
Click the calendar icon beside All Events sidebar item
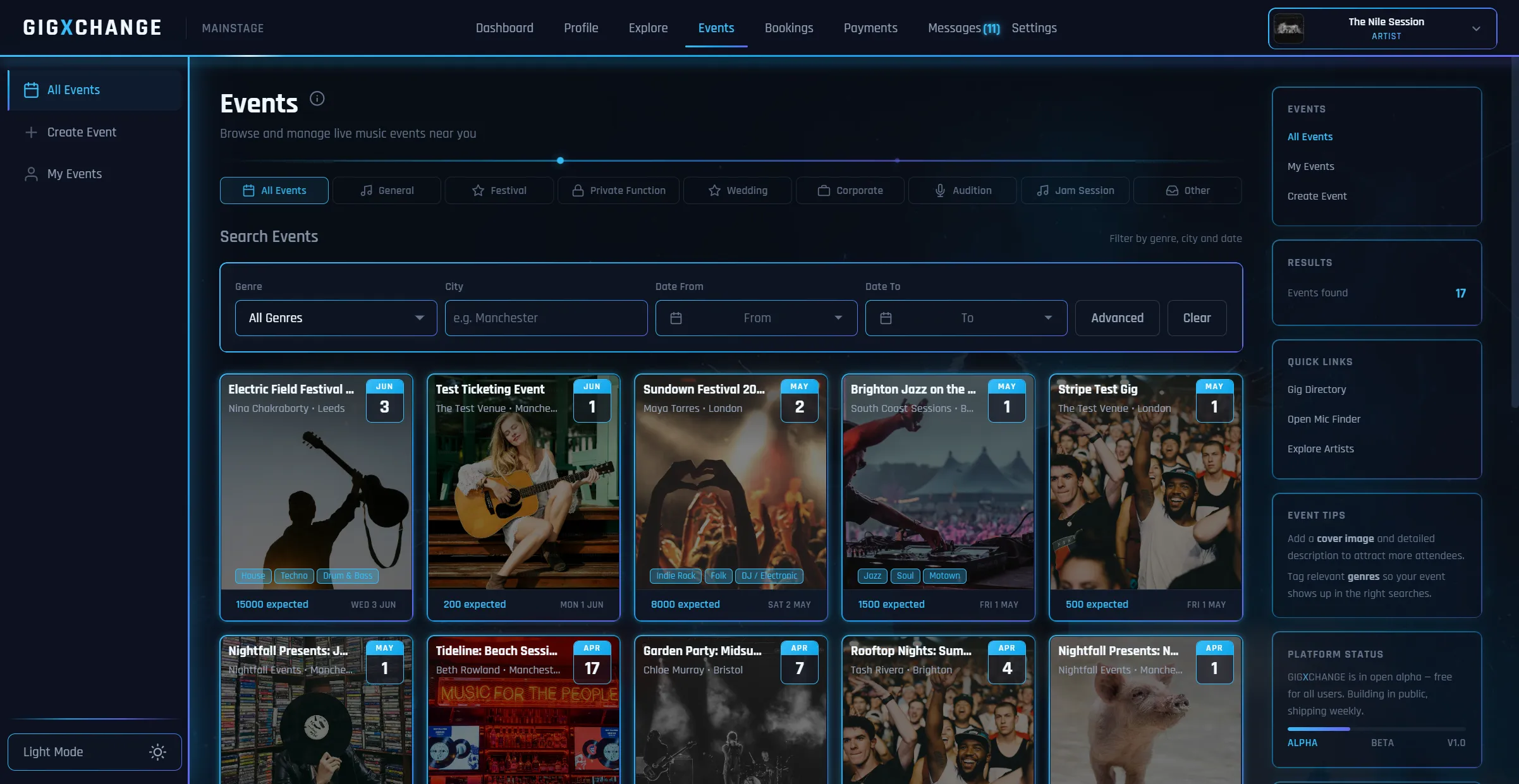point(31,90)
